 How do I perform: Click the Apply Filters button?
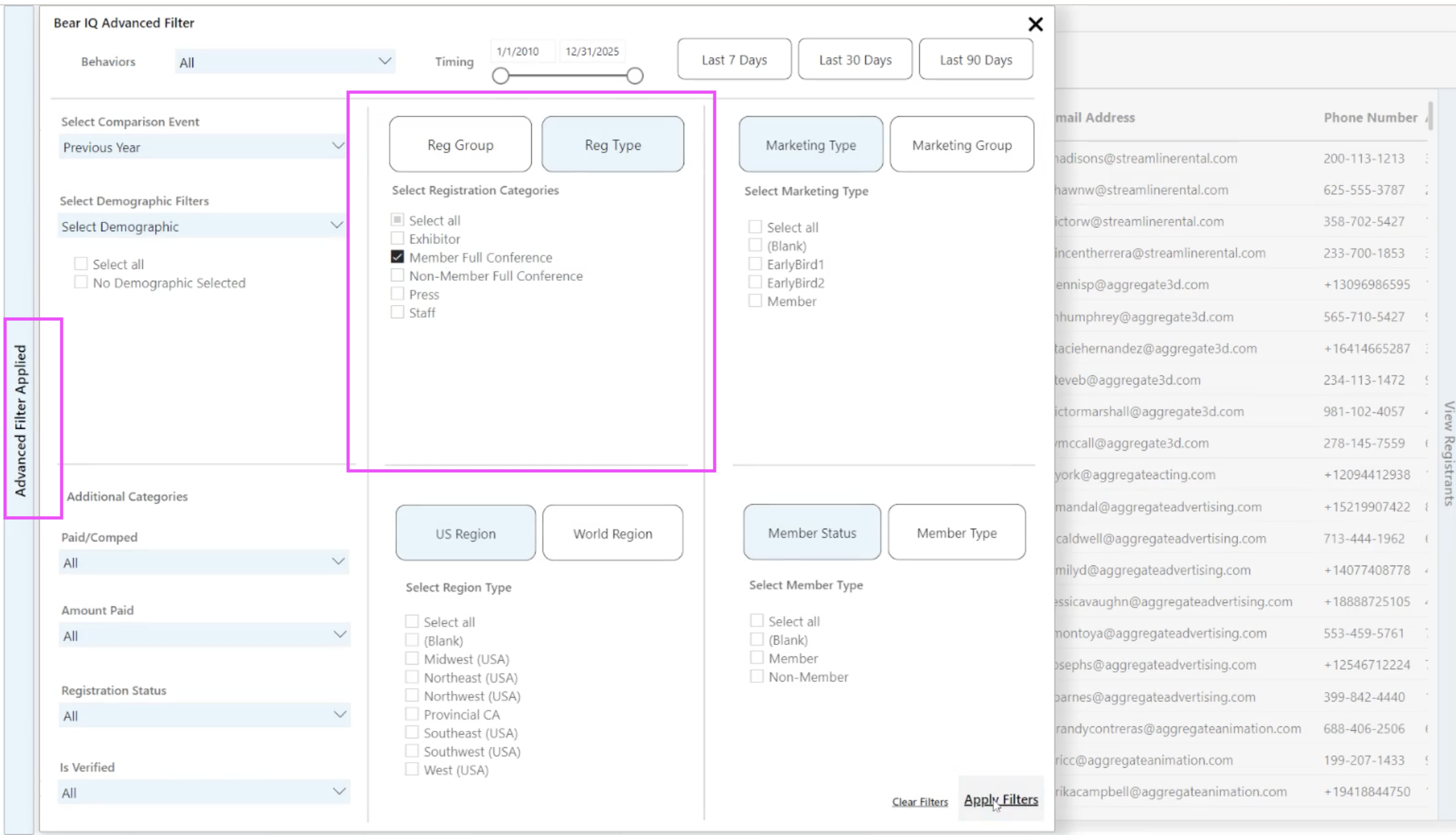[1000, 799]
